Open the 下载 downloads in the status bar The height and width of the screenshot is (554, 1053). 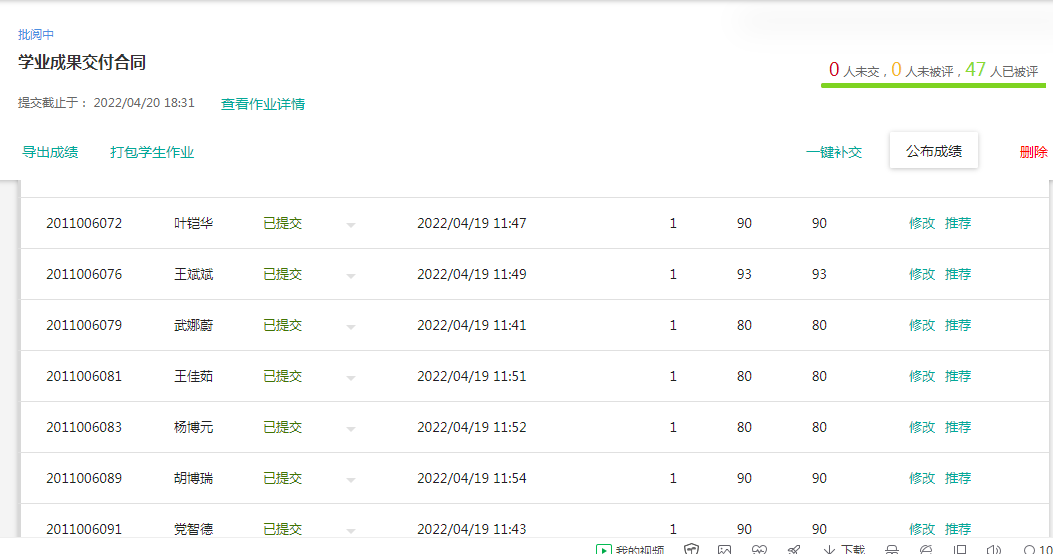(x=844, y=550)
